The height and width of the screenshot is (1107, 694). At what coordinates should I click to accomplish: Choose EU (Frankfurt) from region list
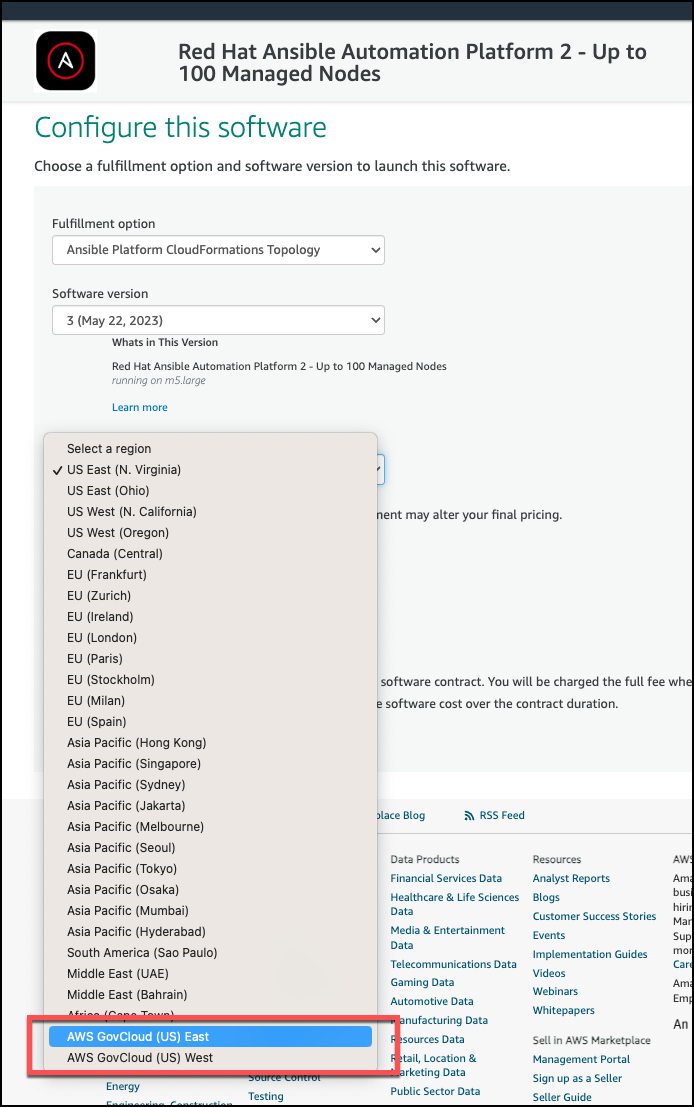(210, 575)
